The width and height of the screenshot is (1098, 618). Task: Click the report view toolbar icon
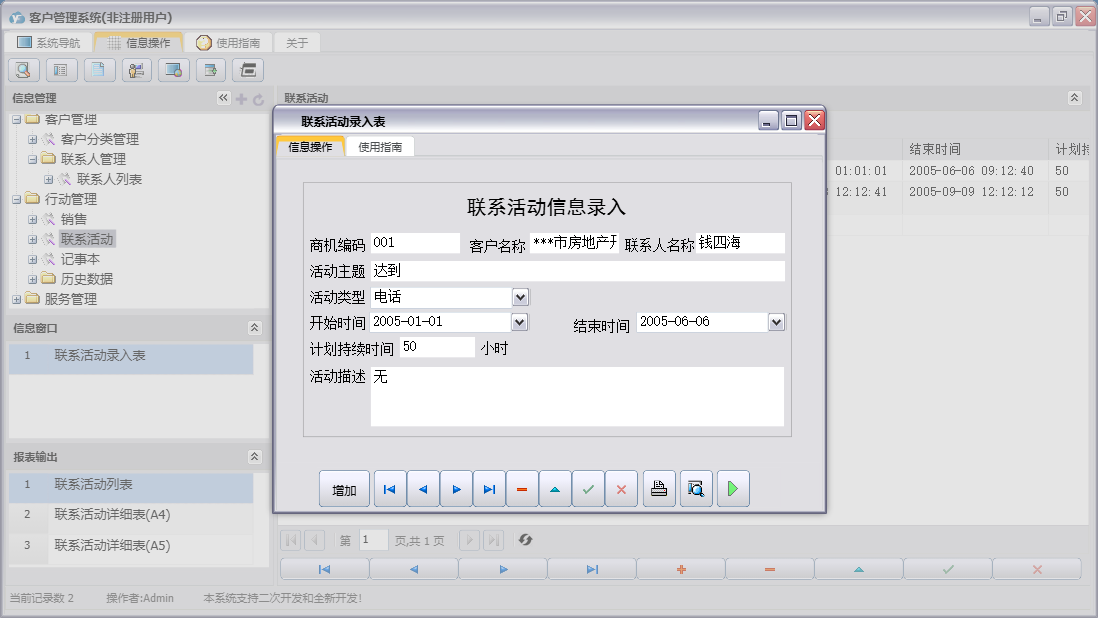(x=61, y=70)
